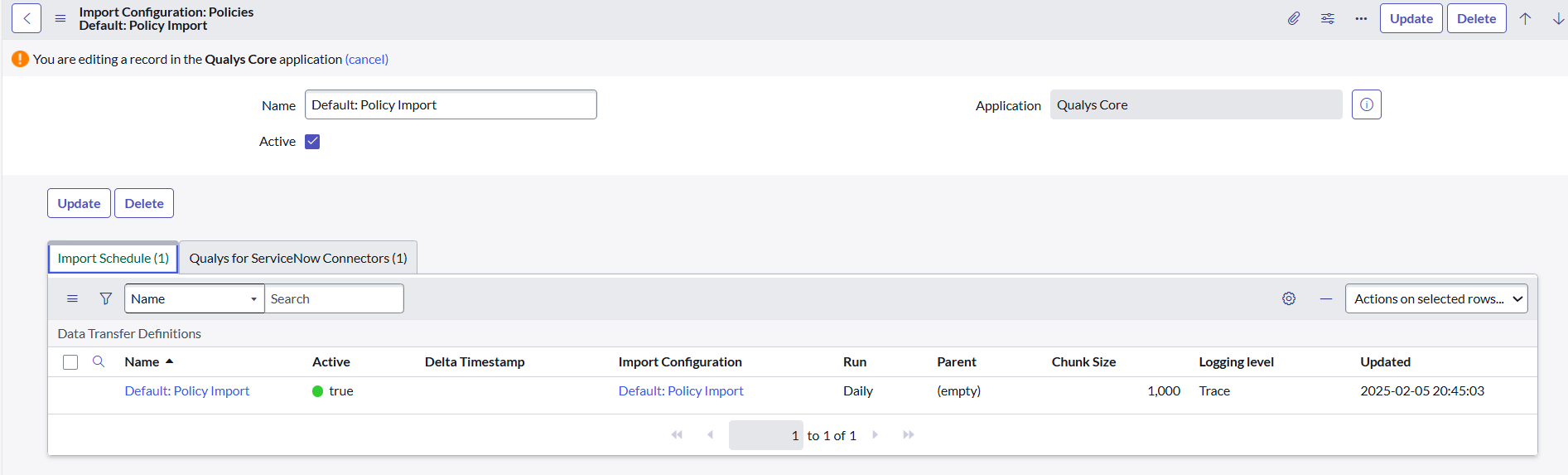1568x475 pixels.
Task: Sort by Chunk Size column header
Action: pos(1084,362)
